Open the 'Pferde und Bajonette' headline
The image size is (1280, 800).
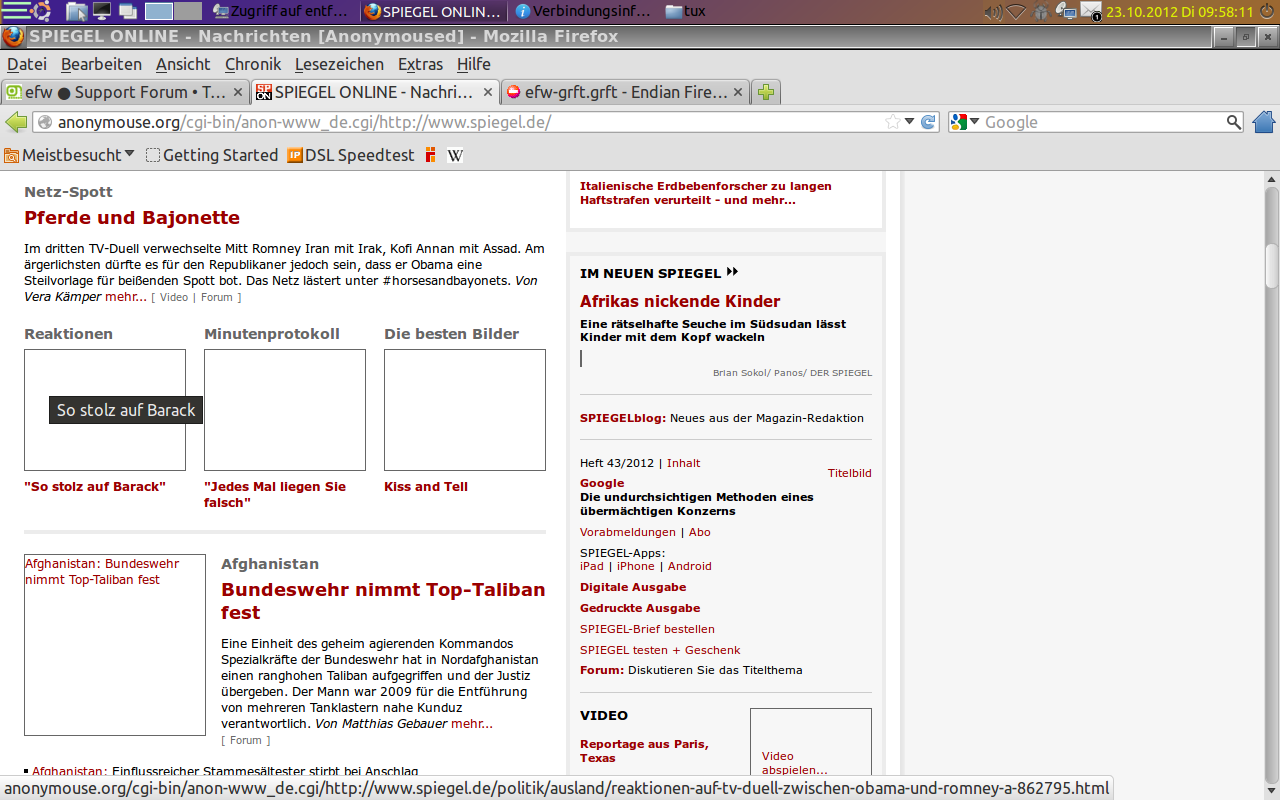pyautogui.click(x=132, y=218)
